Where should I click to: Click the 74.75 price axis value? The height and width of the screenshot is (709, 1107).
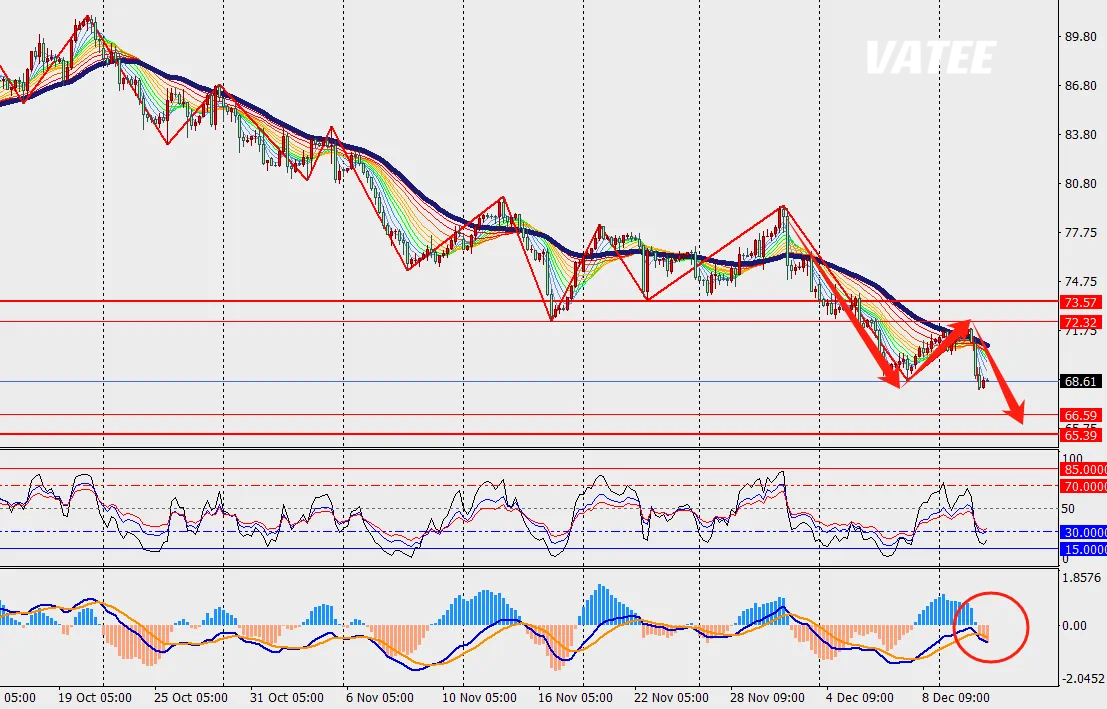point(1079,281)
